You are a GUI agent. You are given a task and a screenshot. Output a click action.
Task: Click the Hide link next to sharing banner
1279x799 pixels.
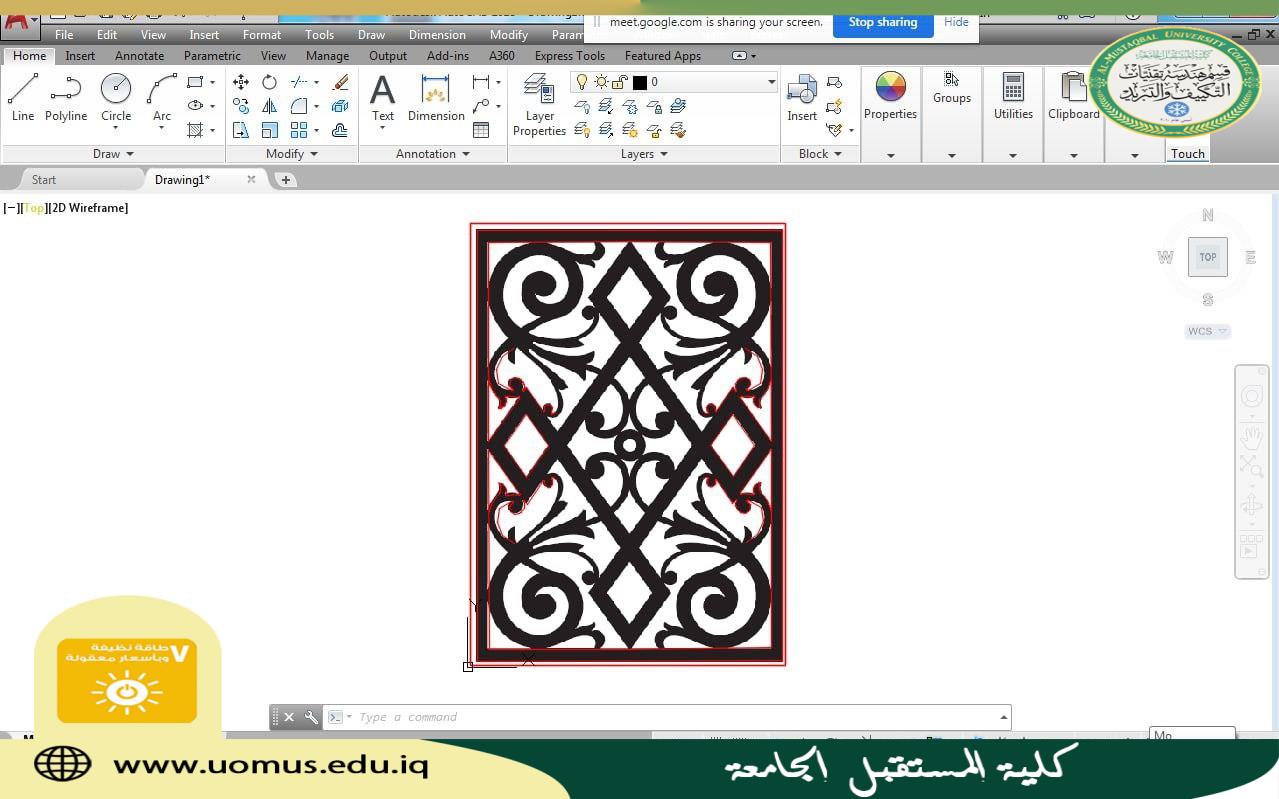click(955, 21)
